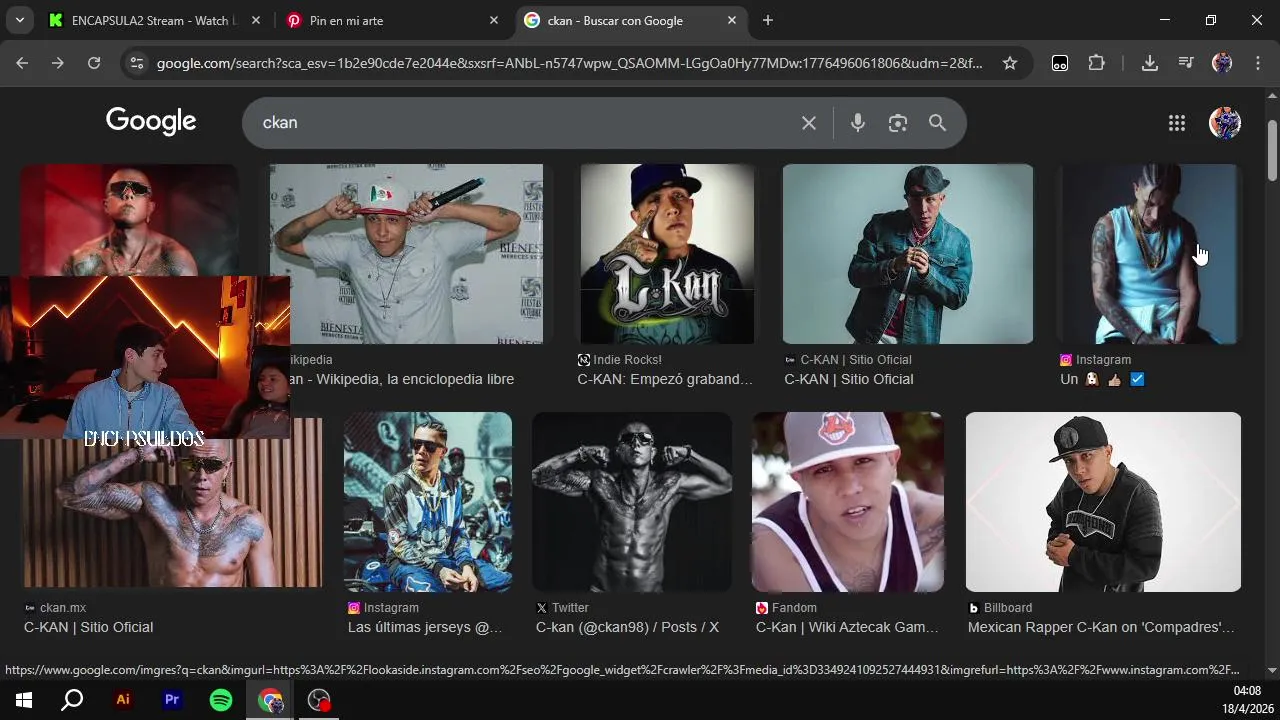Viewport: 1280px width, 720px height.
Task: Open the media control icon in Chrome toolbar
Action: (1186, 63)
